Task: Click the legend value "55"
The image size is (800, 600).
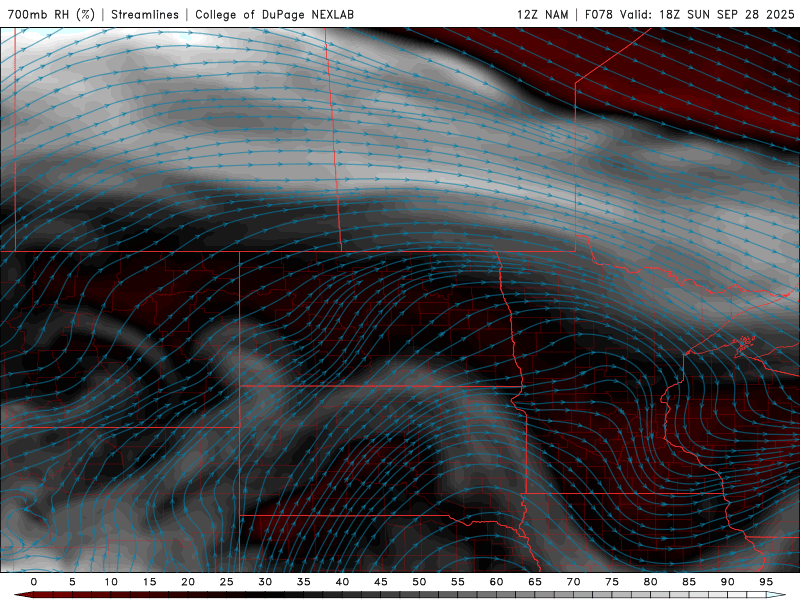Action: [x=458, y=582]
